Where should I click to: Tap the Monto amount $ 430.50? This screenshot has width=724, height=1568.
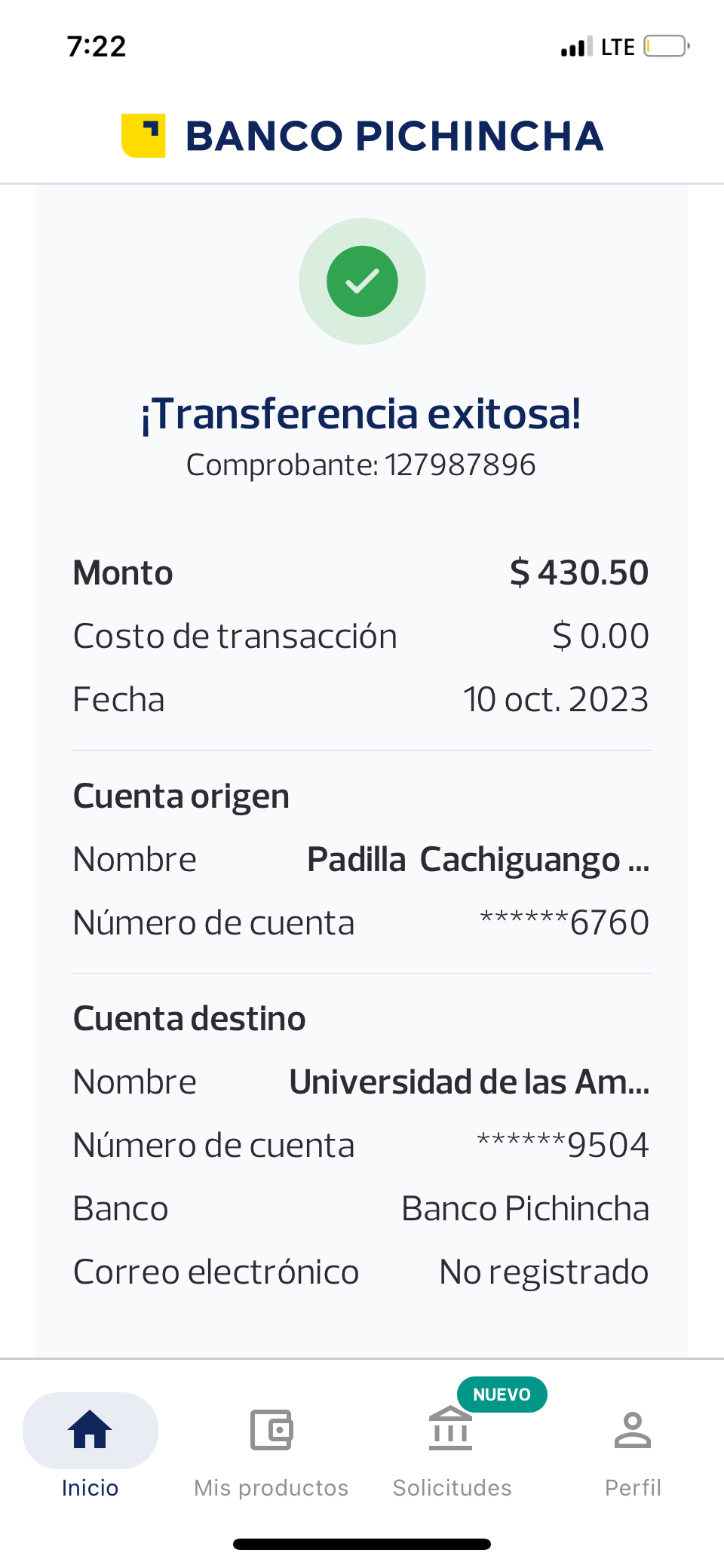[x=578, y=572]
